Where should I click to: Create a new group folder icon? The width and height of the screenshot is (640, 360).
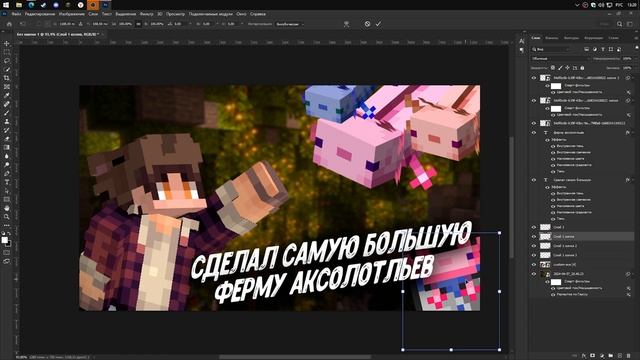(611, 356)
